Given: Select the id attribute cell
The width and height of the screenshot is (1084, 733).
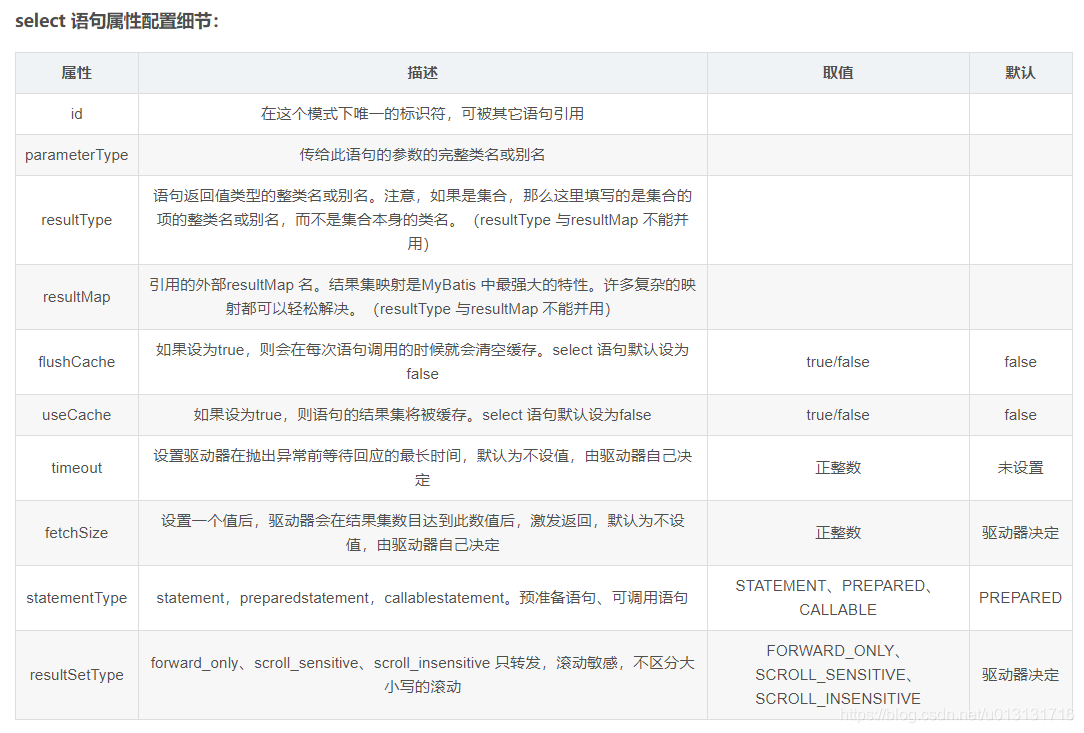Looking at the screenshot, I should [x=76, y=114].
